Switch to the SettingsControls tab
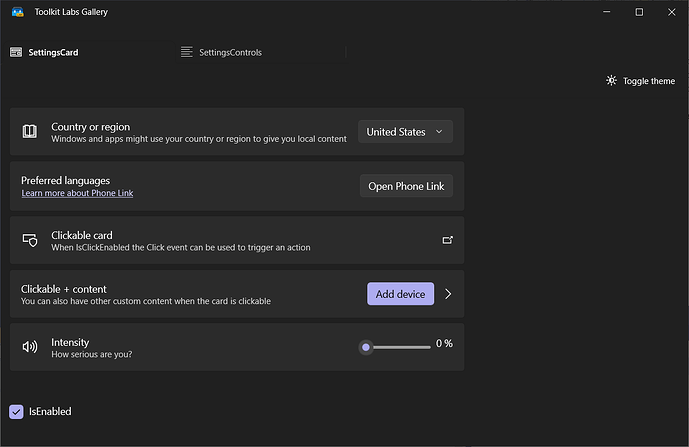The height and width of the screenshot is (447, 689). point(230,52)
